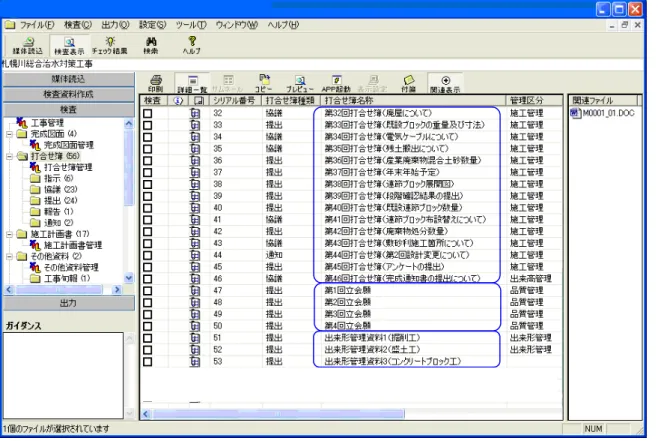The height and width of the screenshot is (441, 658).
Task: Open the ウィンドウ(W) menu
Action: (237, 25)
